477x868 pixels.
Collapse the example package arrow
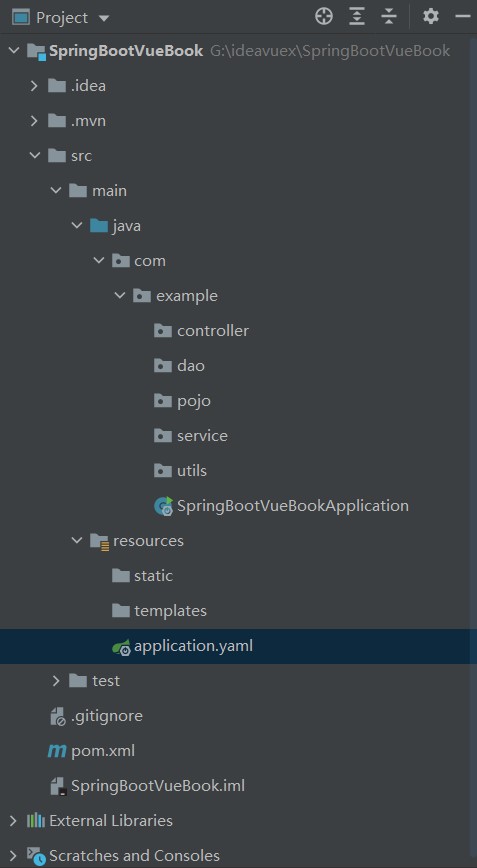click(120, 296)
